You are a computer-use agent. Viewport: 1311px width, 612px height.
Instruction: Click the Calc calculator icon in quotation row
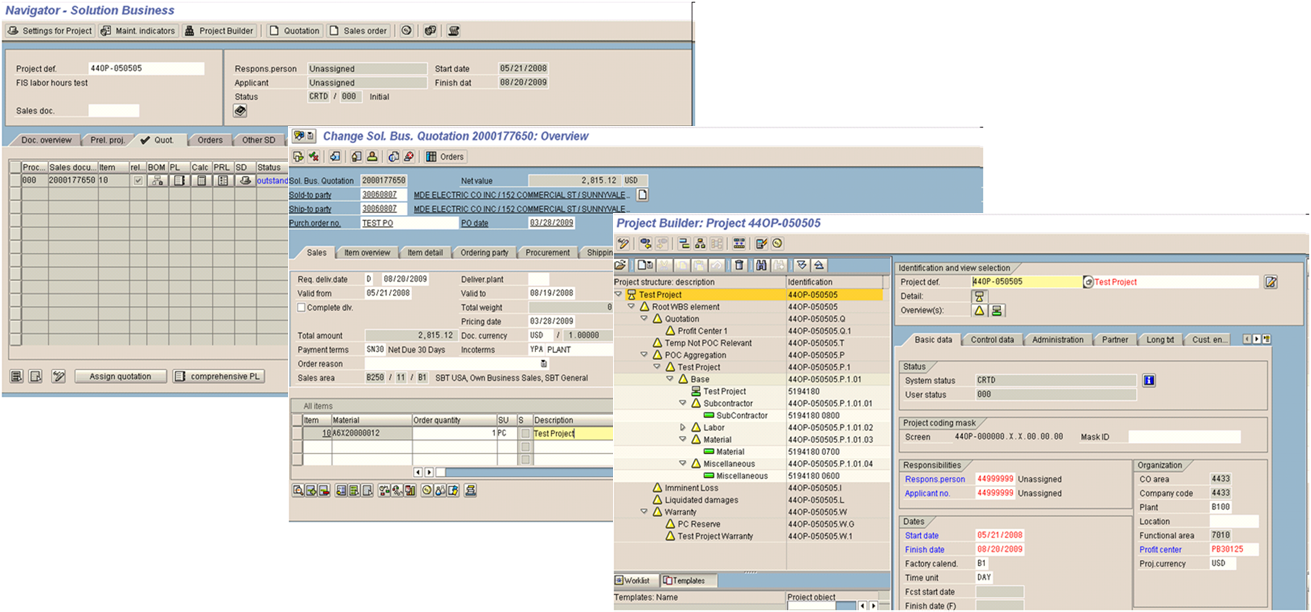[x=200, y=180]
